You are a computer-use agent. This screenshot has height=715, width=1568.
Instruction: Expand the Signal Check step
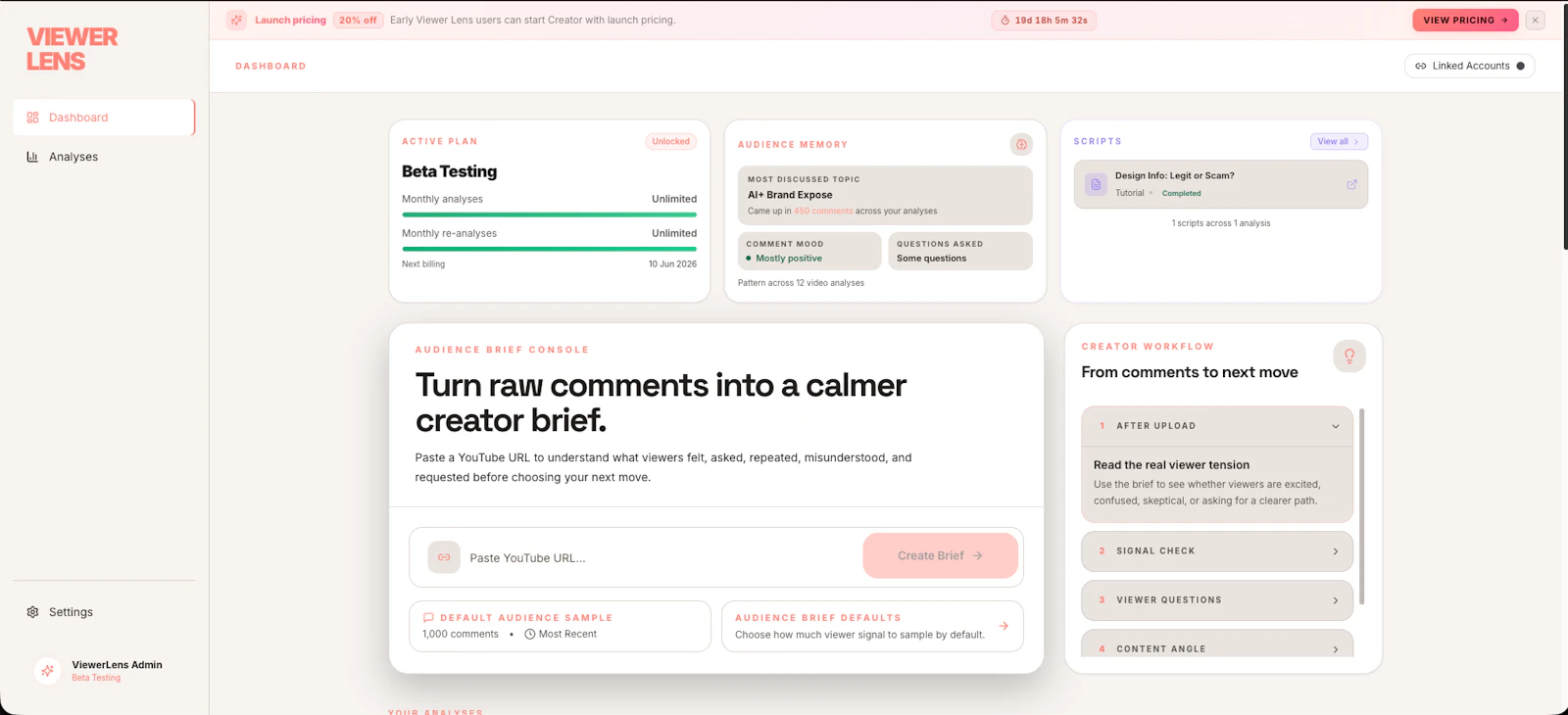click(x=1217, y=551)
